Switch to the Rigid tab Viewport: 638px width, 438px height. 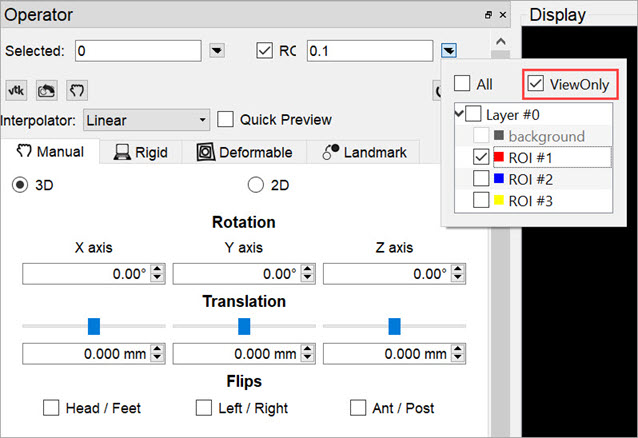[140, 153]
